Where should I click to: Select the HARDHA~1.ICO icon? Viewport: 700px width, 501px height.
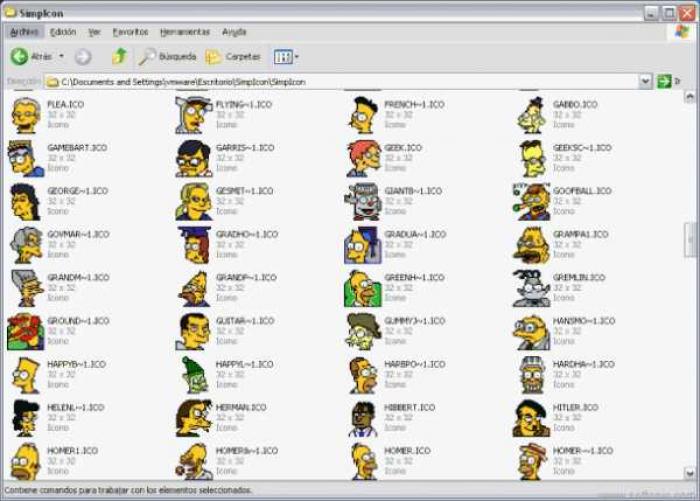coord(532,375)
